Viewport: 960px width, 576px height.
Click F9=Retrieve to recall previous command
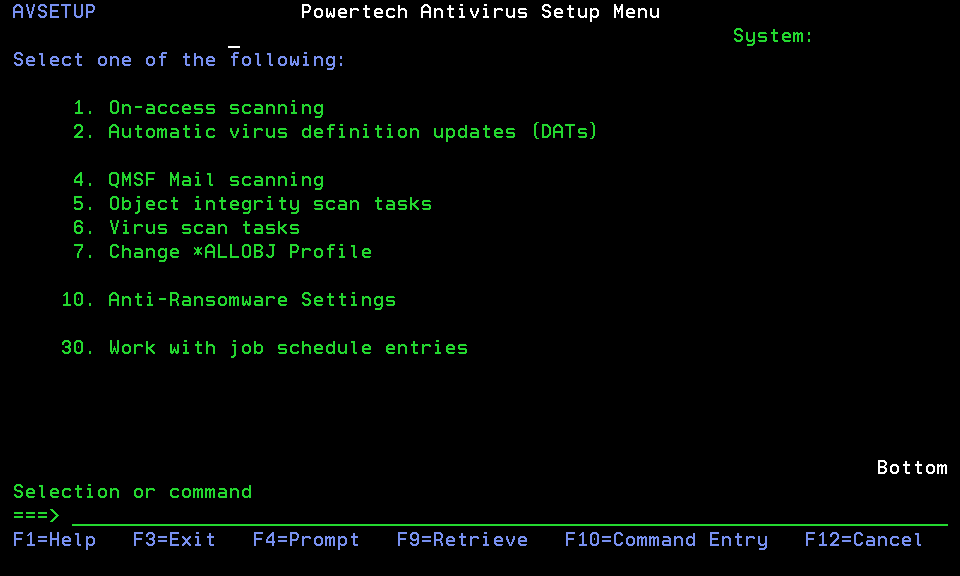462,540
